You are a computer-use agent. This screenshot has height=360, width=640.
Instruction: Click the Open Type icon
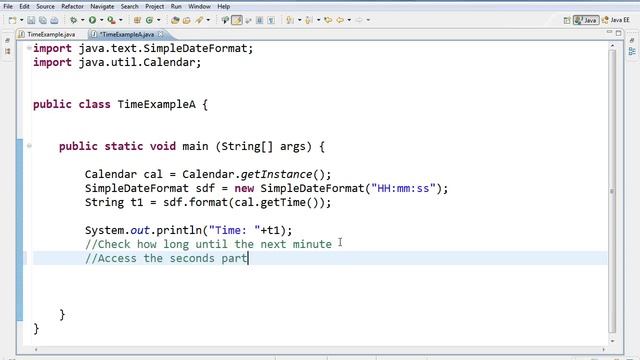[175, 20]
